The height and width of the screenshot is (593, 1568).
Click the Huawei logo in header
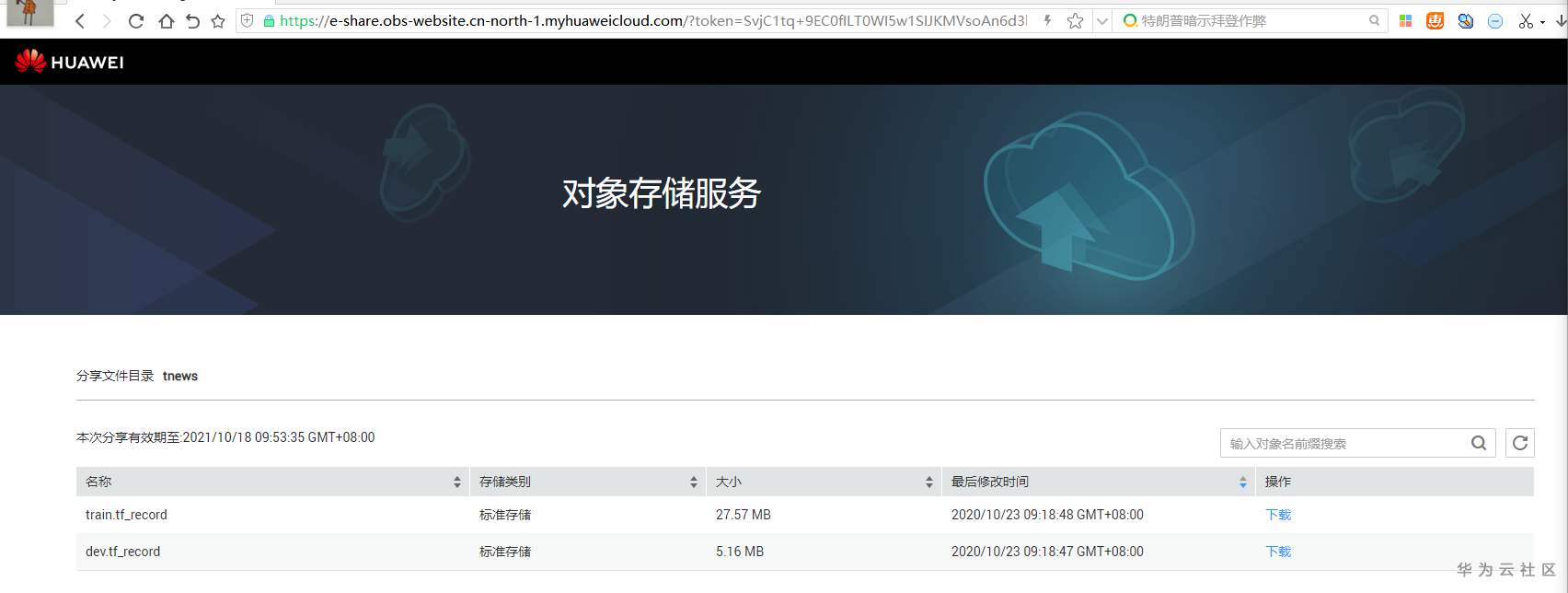[x=69, y=62]
